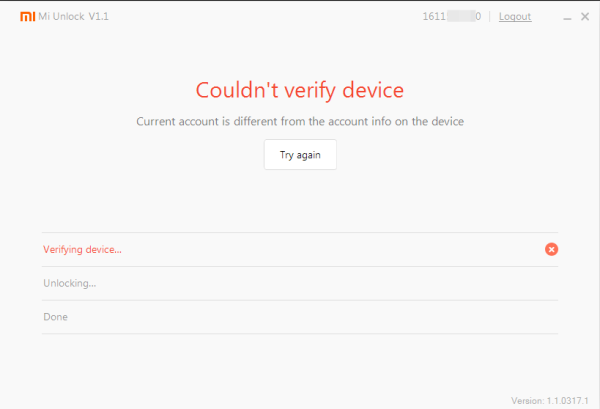Click the "Couldn't verify device" heading
This screenshot has height=409, width=600.
click(x=300, y=91)
